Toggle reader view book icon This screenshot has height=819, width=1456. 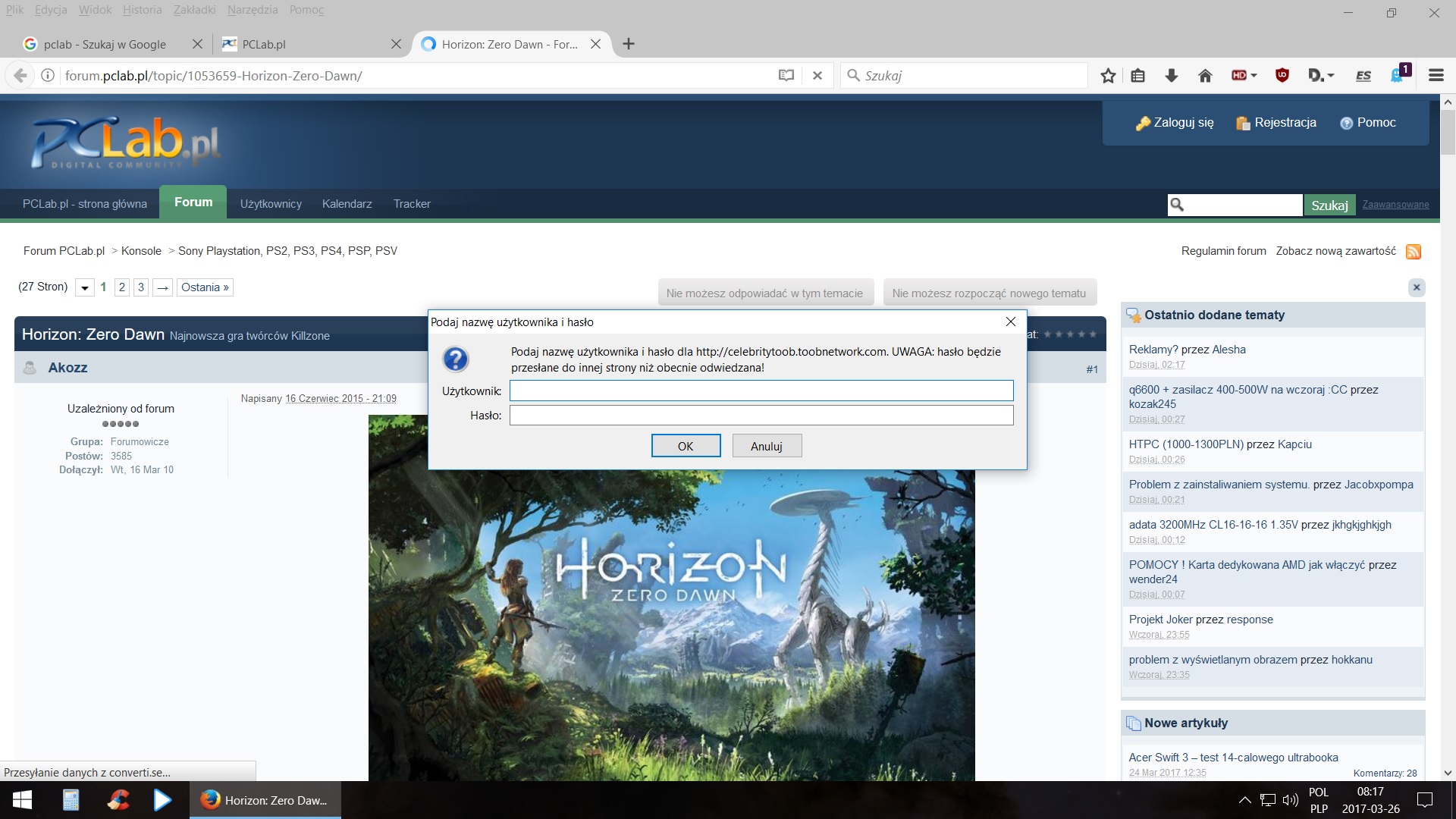(786, 76)
